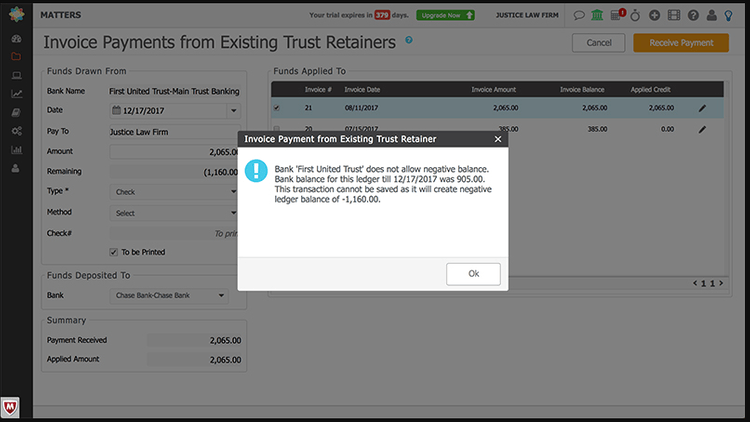
Task: Click the blue help icon beside page title
Action: pyautogui.click(x=408, y=40)
